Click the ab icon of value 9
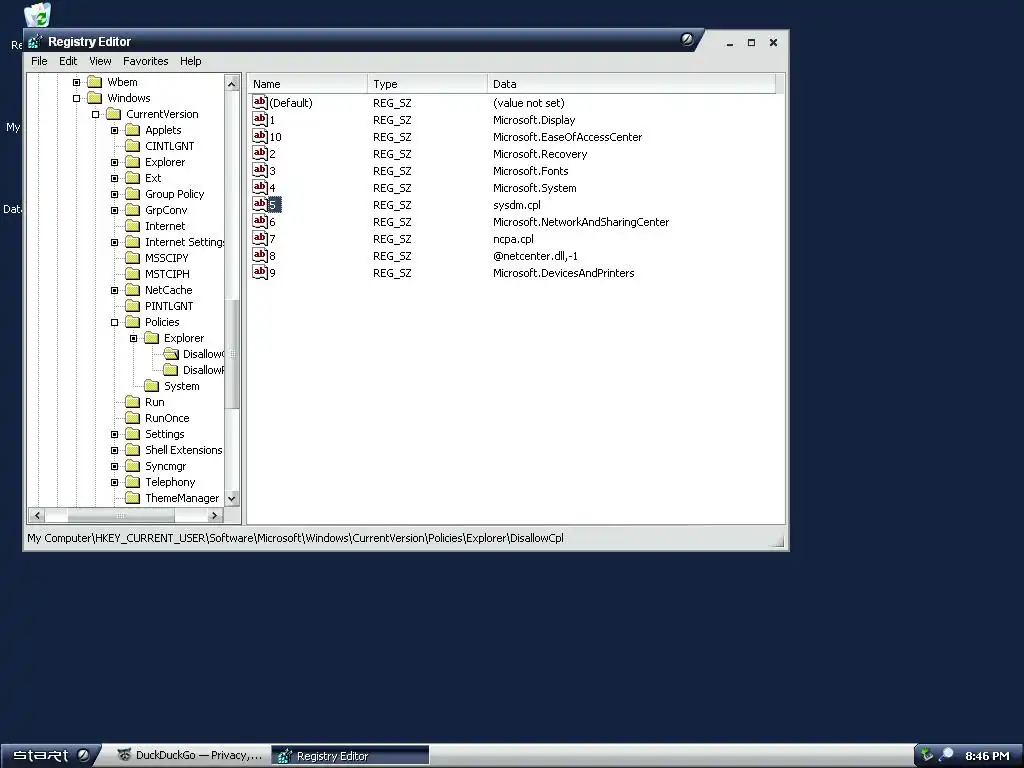 tap(260, 272)
